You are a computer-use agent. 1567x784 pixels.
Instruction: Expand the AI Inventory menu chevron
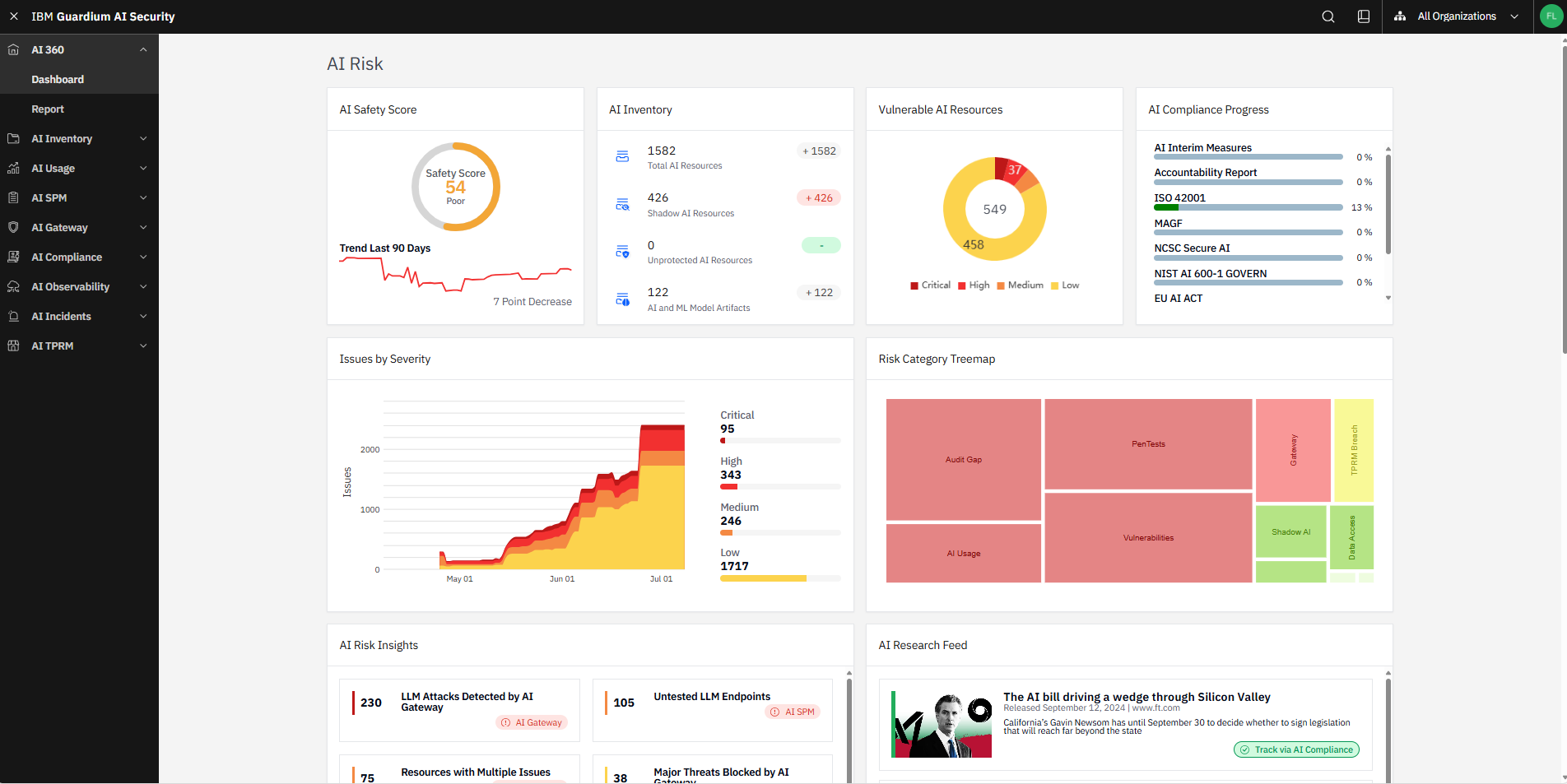pos(143,138)
